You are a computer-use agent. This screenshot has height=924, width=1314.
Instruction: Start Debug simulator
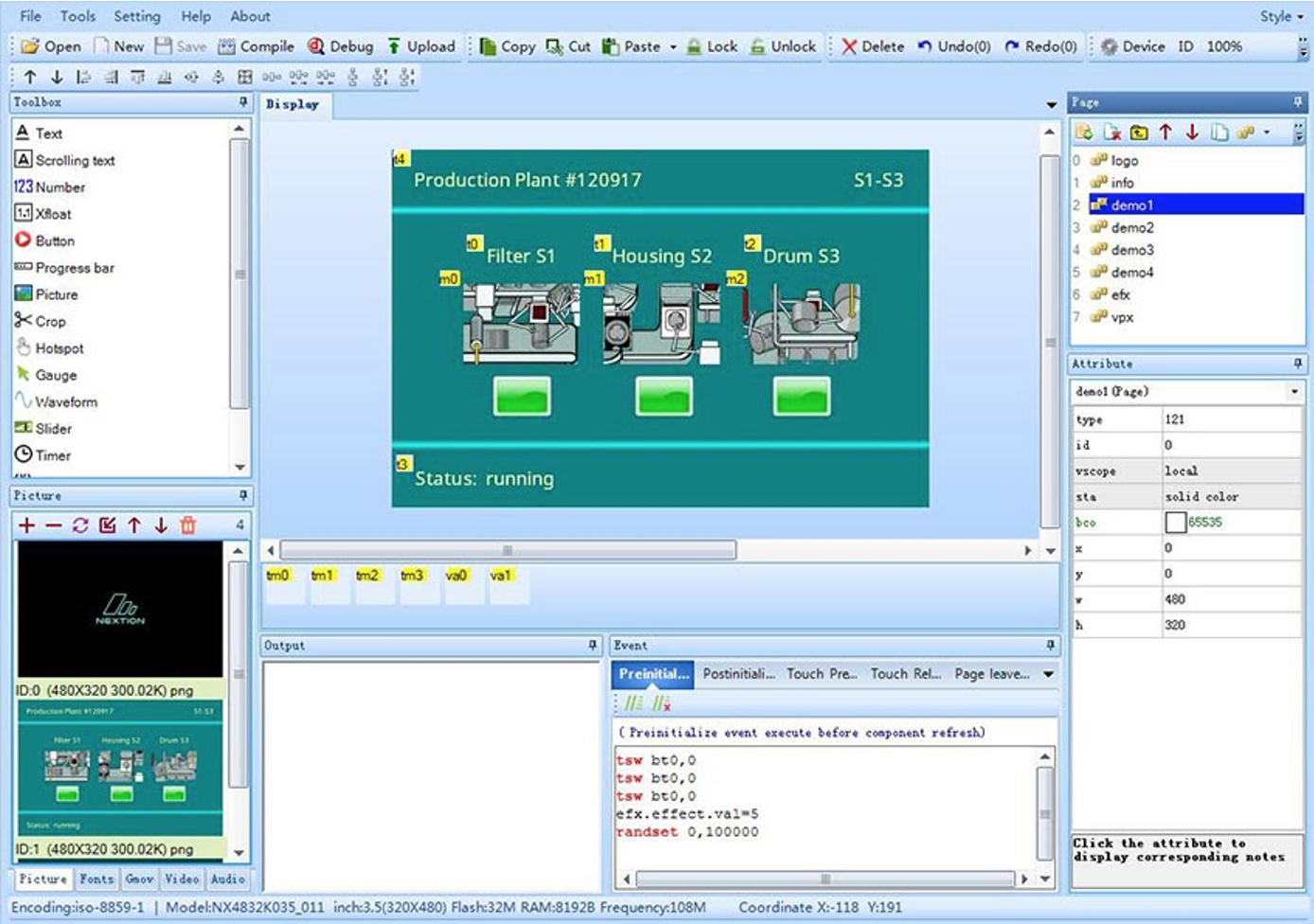click(x=340, y=46)
